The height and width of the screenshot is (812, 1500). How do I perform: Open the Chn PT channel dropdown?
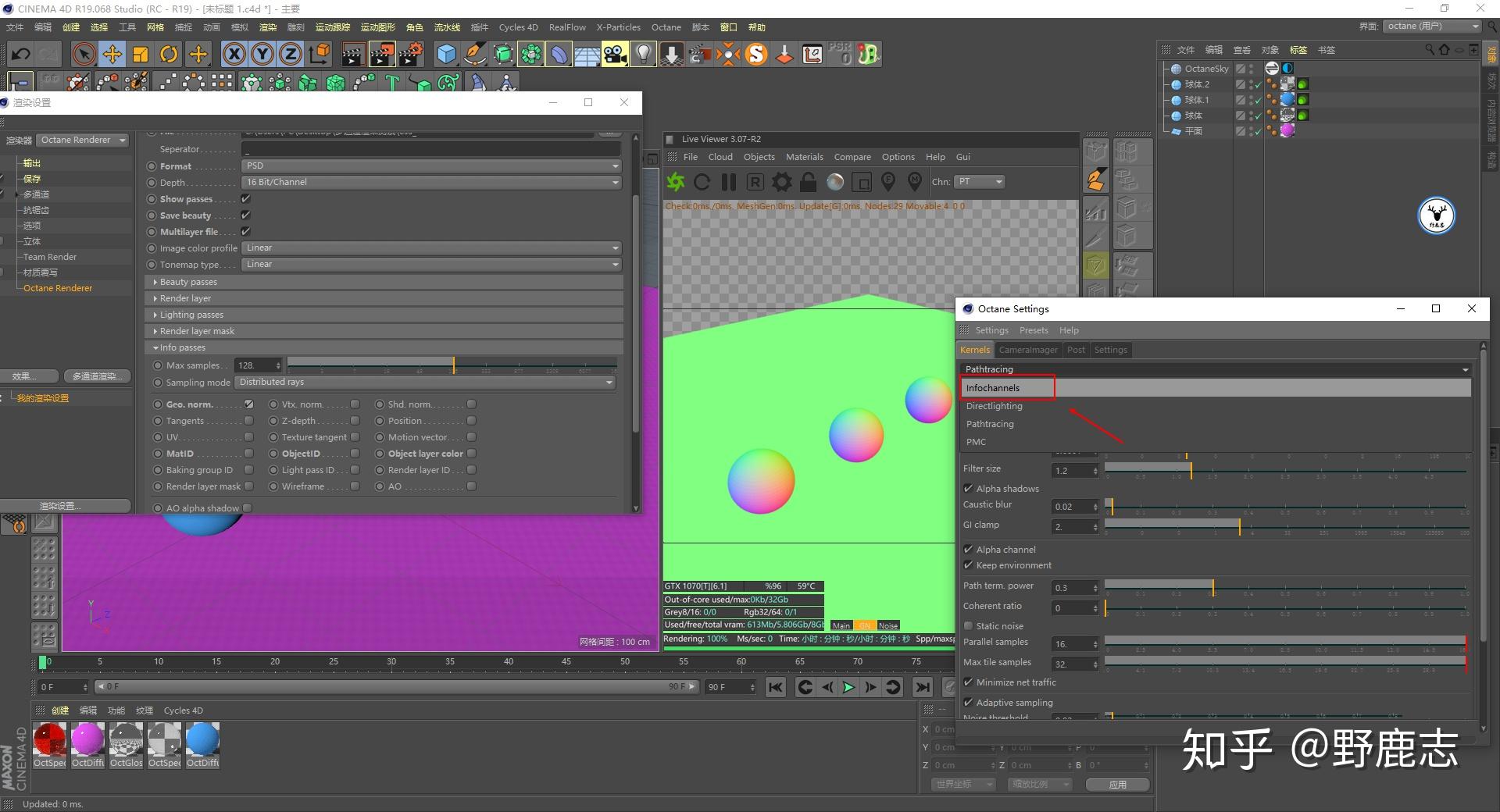[980, 182]
